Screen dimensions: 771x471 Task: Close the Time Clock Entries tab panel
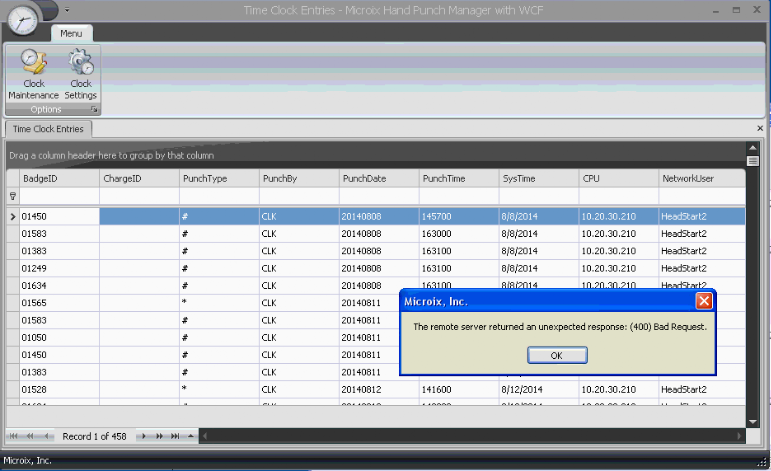point(760,129)
